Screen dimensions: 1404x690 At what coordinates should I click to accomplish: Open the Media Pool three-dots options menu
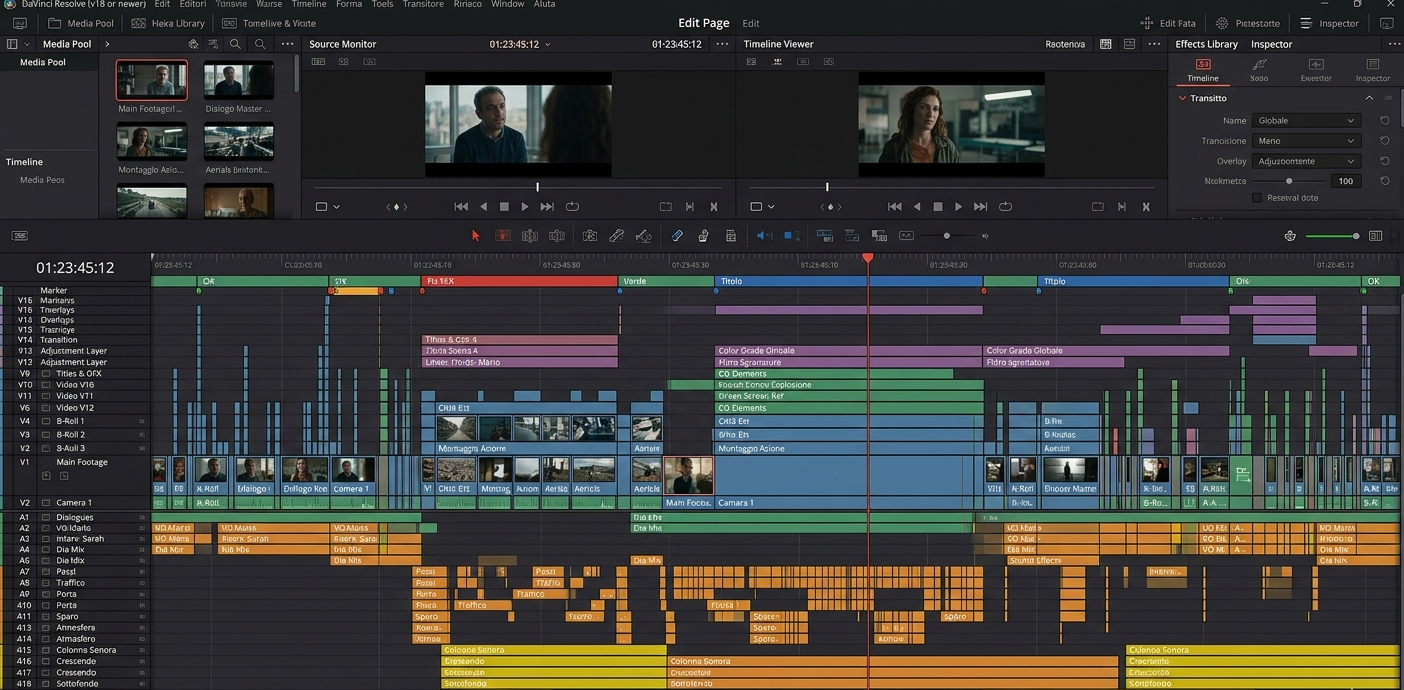tap(288, 44)
